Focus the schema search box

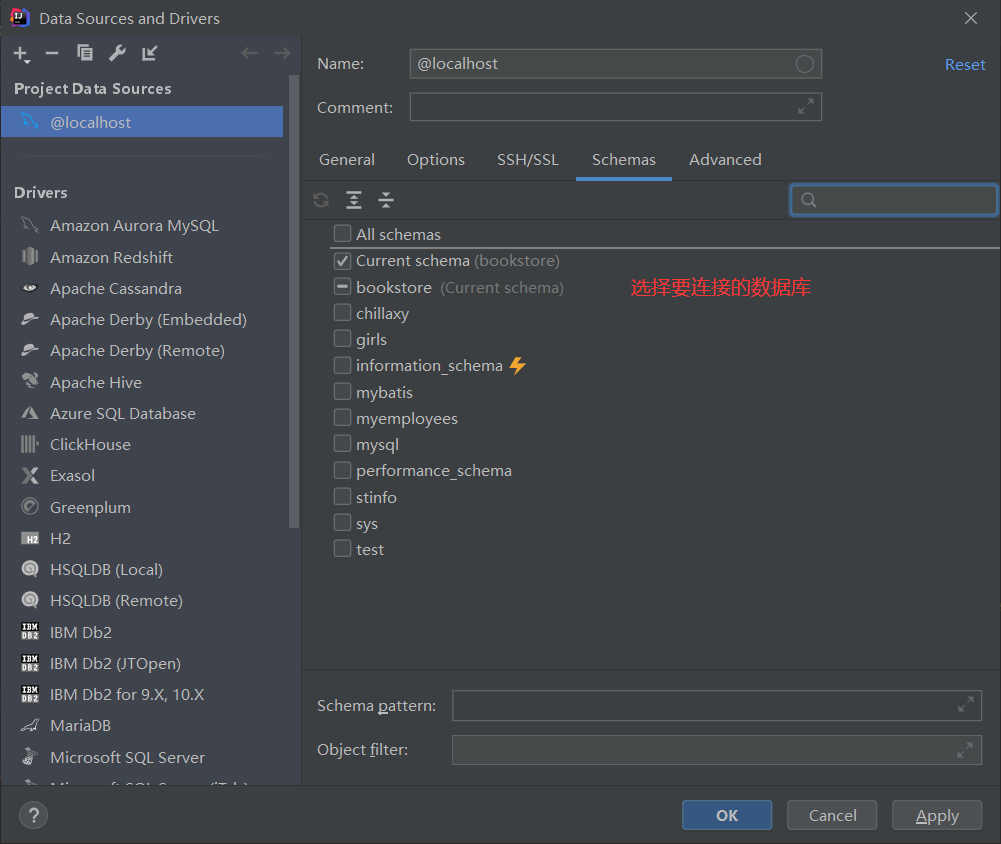coord(894,200)
